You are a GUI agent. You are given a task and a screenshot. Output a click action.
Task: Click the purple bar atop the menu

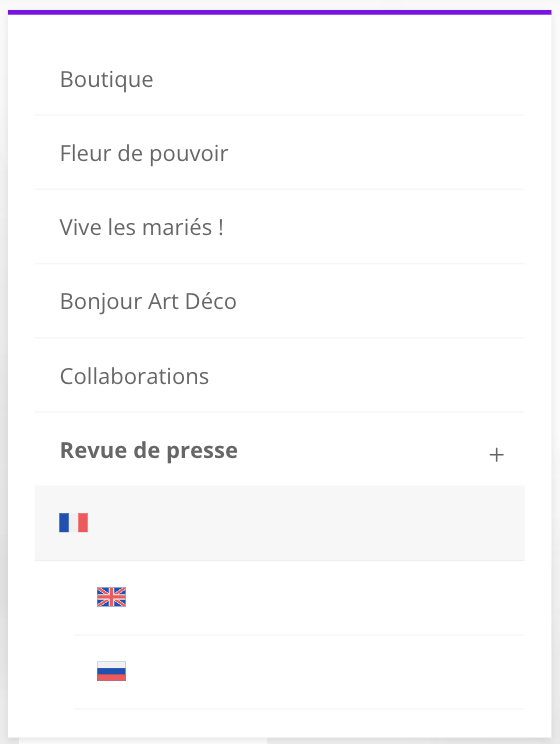tap(280, 12)
